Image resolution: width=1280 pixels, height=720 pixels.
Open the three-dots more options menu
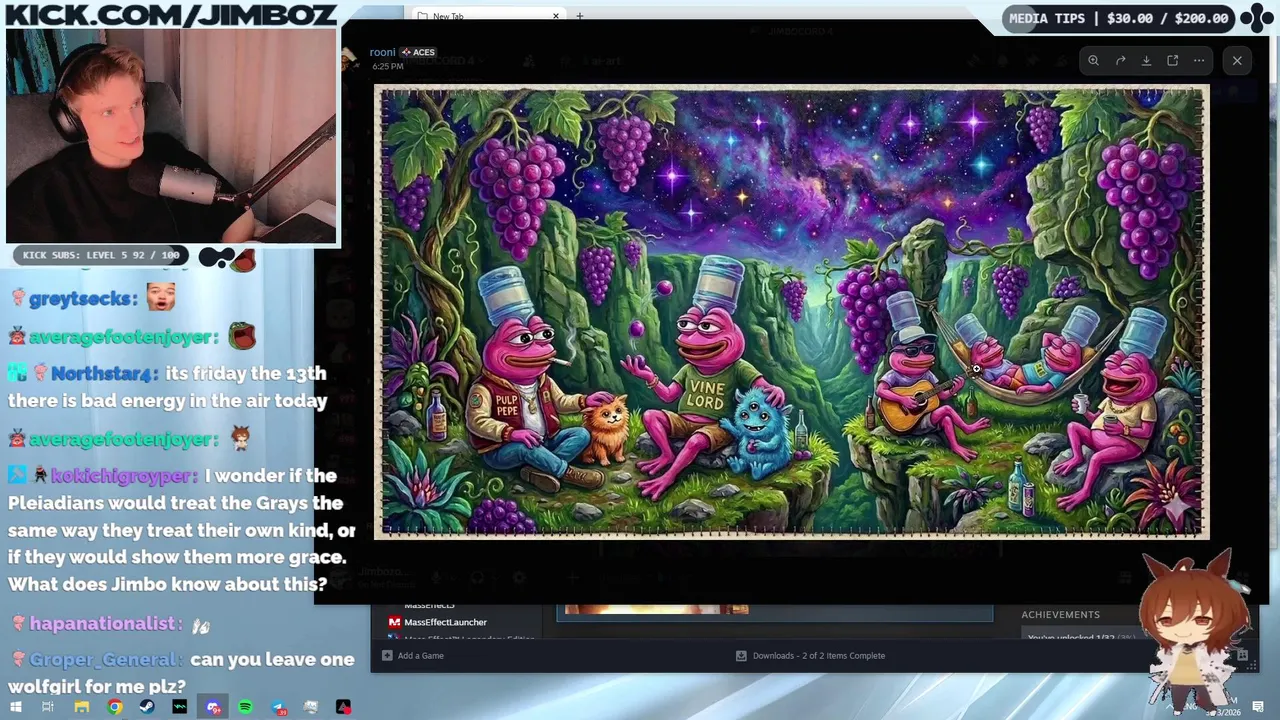click(1199, 60)
